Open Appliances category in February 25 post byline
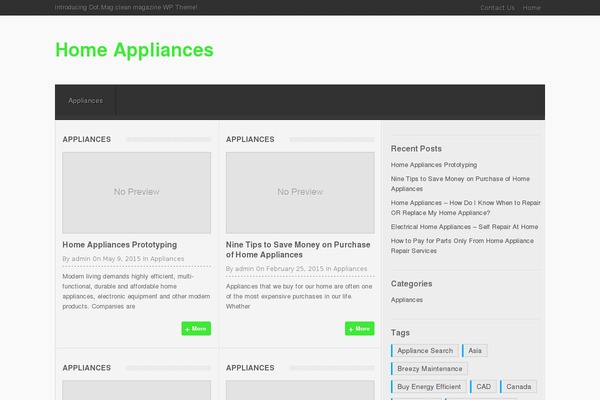Viewport: 600px width, 400px height. click(350, 269)
